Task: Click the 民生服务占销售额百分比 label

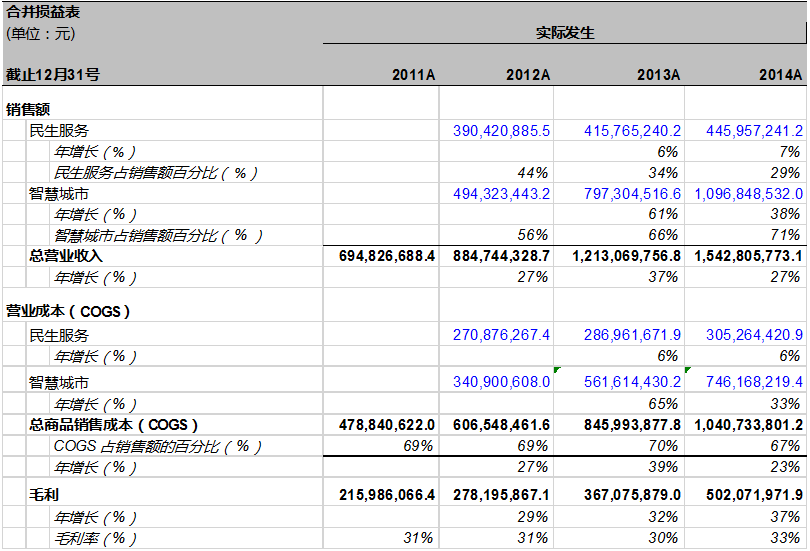Action: tap(156, 172)
